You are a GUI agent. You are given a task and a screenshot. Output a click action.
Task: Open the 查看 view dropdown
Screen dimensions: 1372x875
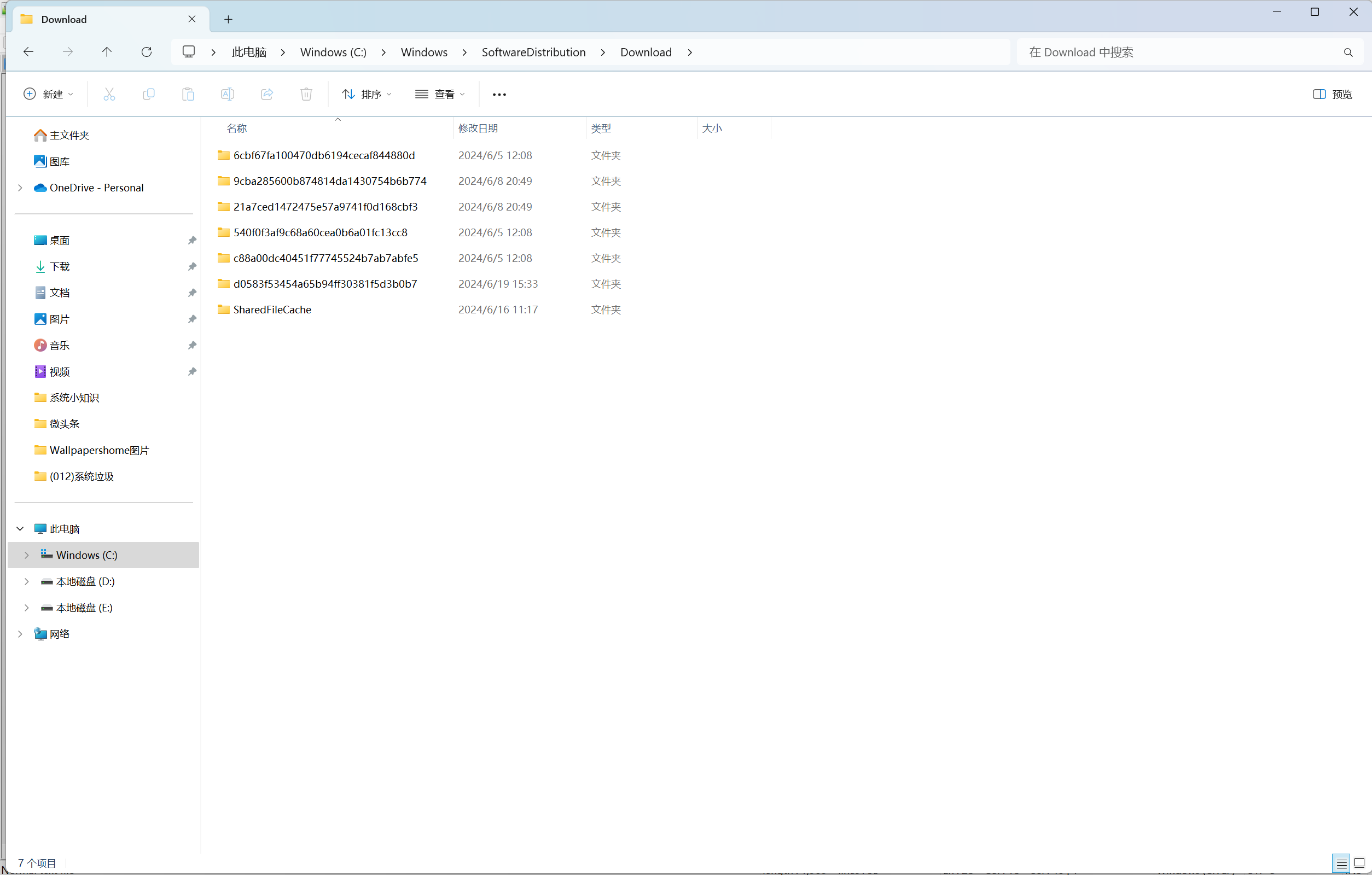coord(440,94)
